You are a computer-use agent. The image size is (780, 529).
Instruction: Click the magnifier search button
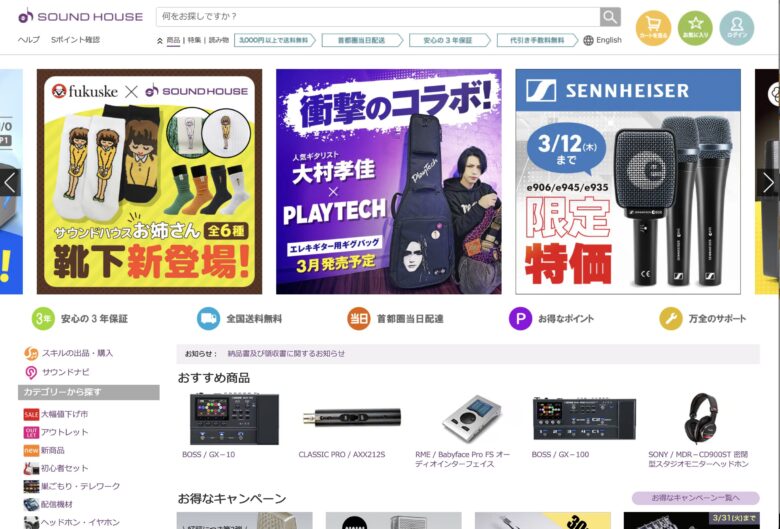point(610,17)
